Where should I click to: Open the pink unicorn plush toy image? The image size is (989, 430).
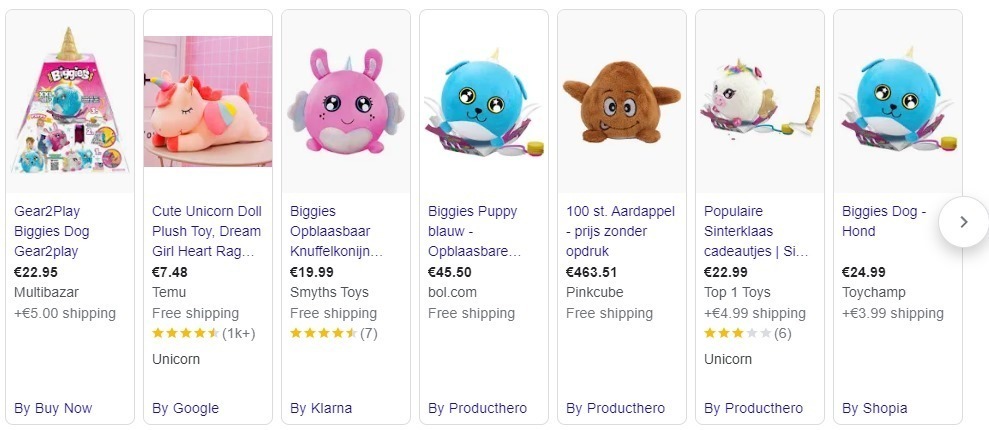click(208, 102)
